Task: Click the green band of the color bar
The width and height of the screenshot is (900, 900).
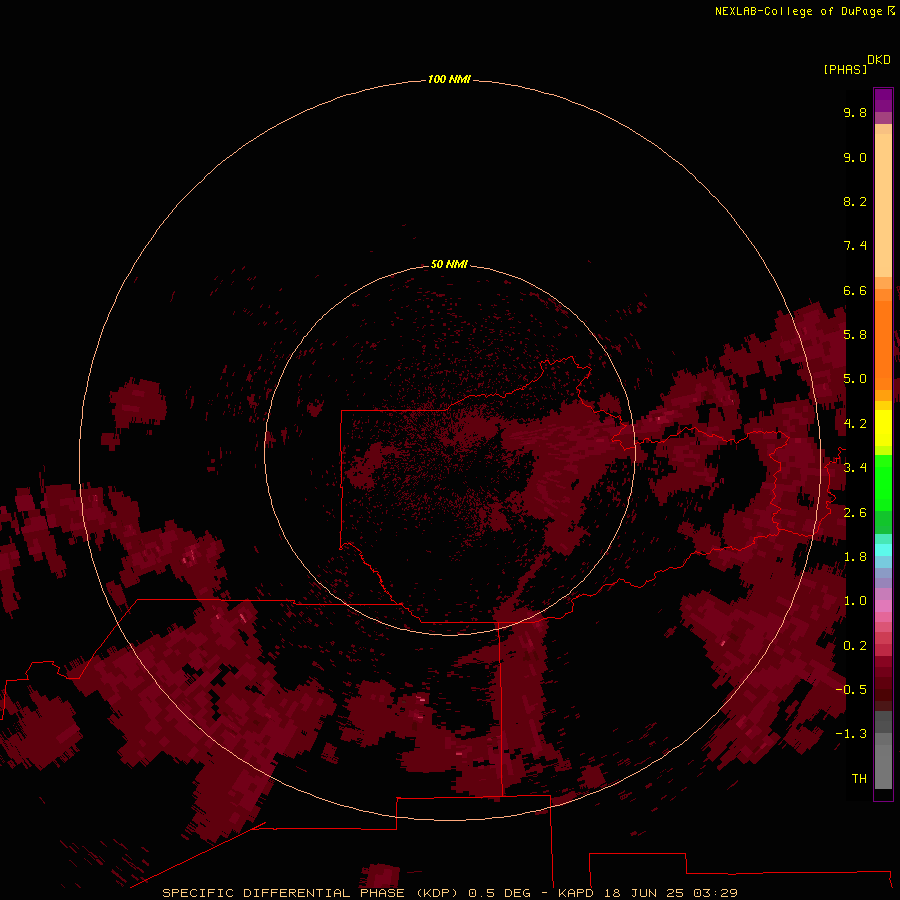Action: point(883,482)
